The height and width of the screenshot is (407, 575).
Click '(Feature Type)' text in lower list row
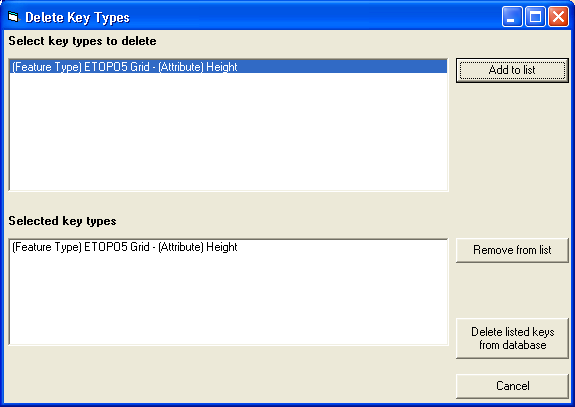(x=47, y=247)
